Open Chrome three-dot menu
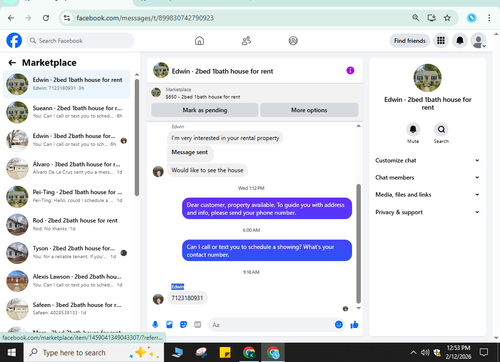The image size is (500, 362). (489, 18)
